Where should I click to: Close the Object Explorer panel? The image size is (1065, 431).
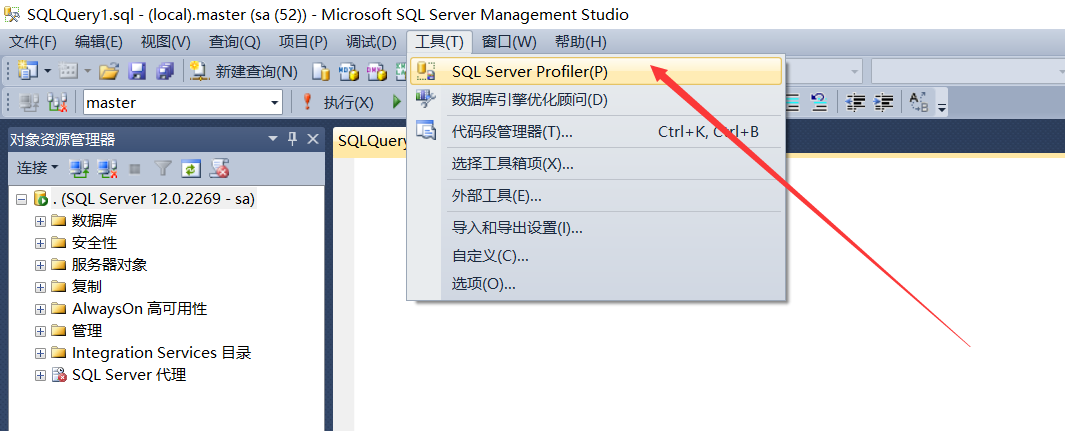click(x=312, y=139)
